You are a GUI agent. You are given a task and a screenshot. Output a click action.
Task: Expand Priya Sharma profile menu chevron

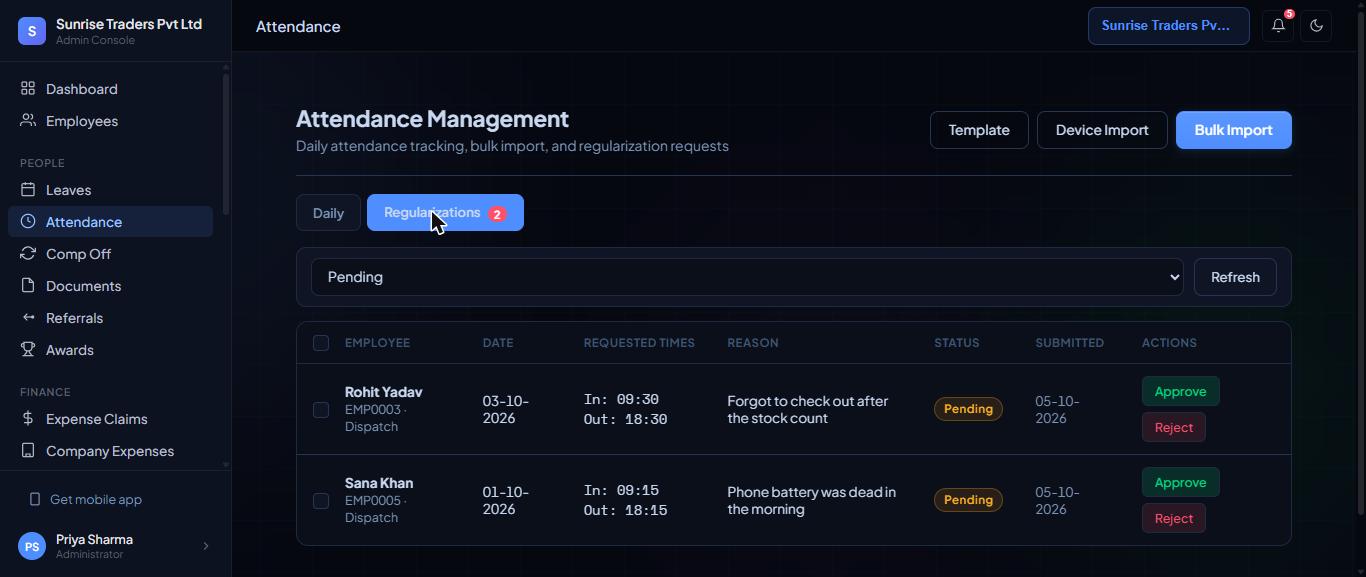point(206,546)
